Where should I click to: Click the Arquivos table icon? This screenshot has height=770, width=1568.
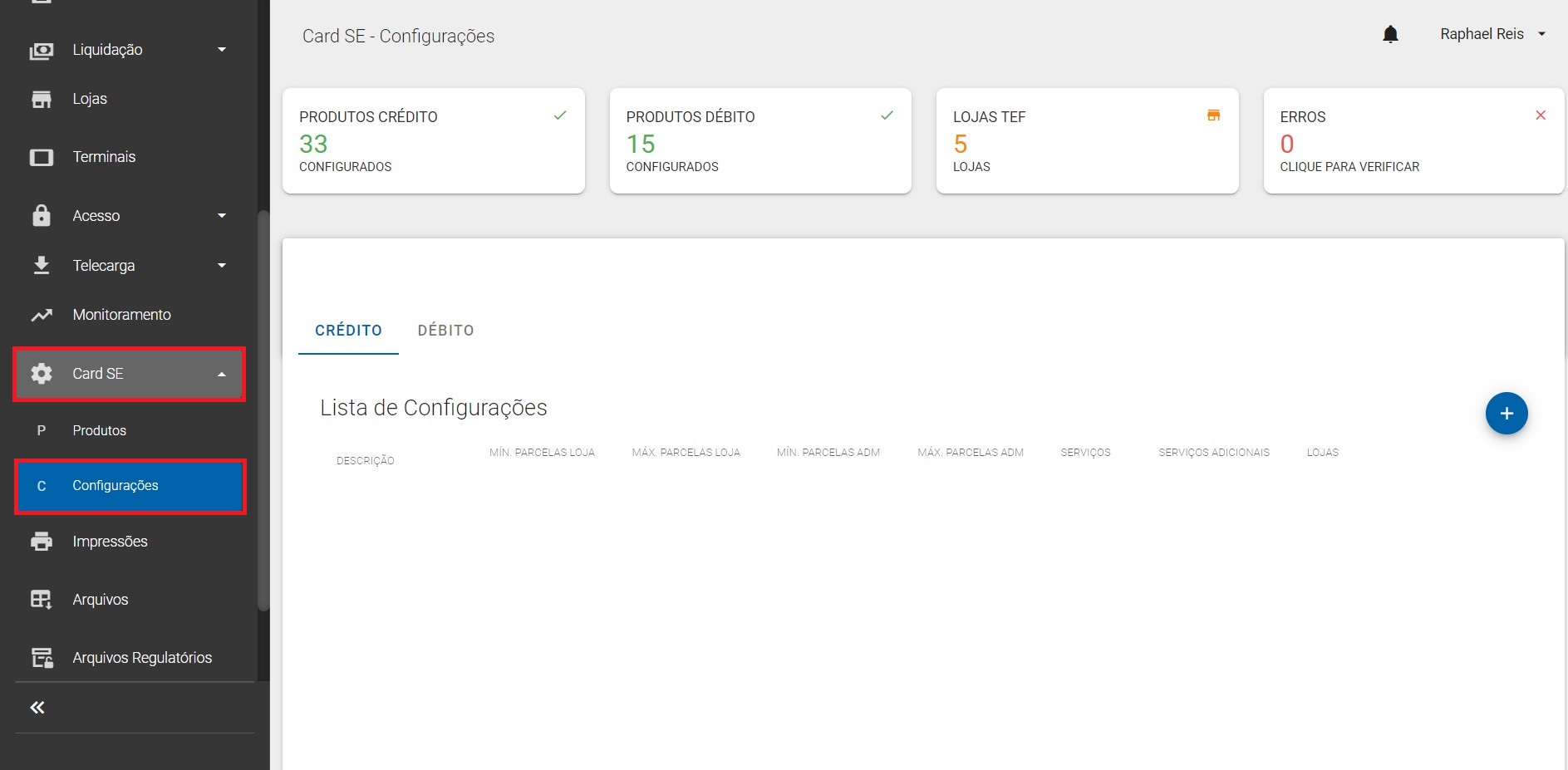42,600
